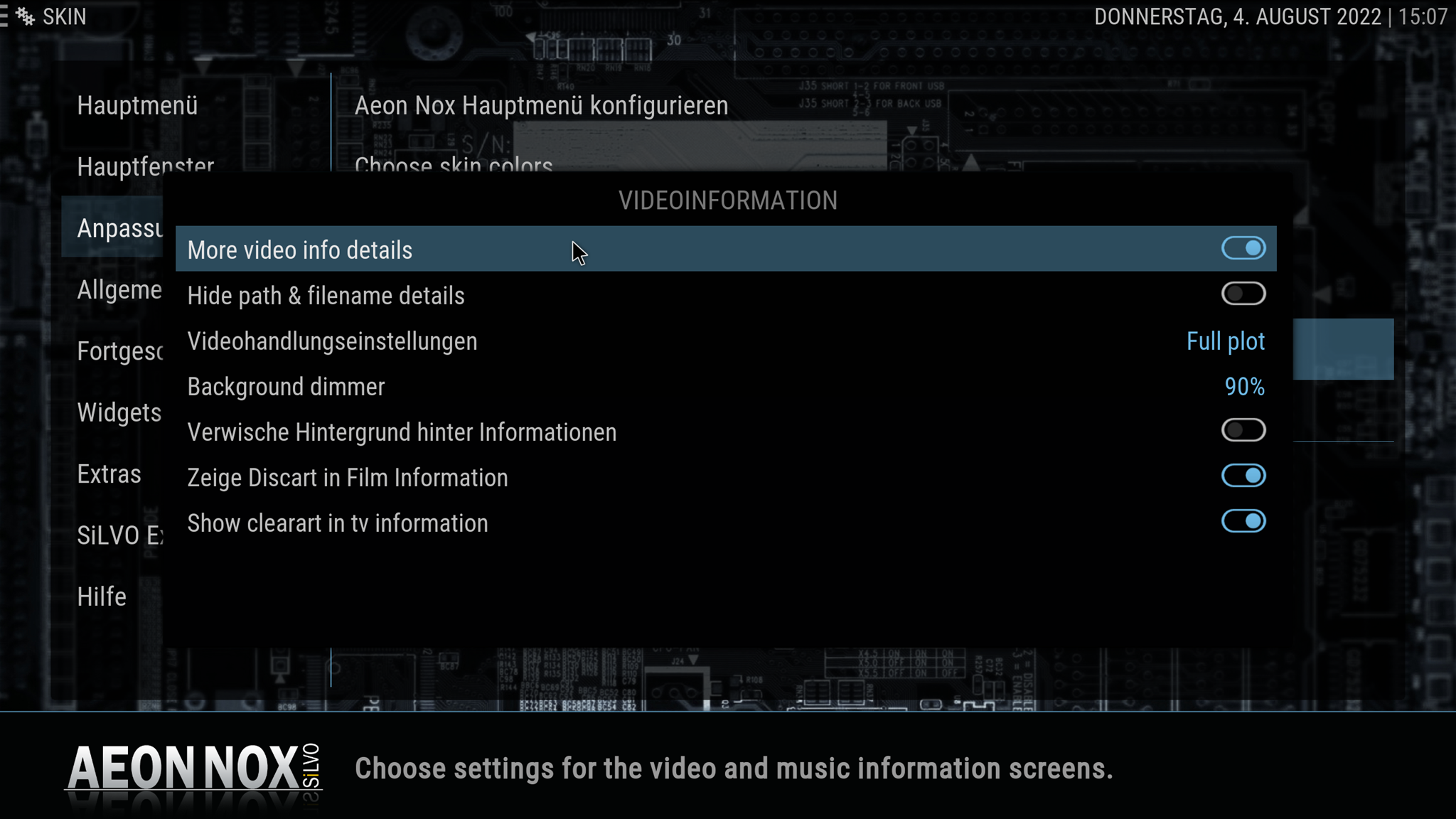Click the date and time display
Viewport: 1456px width, 819px height.
pyautogui.click(x=1270, y=16)
